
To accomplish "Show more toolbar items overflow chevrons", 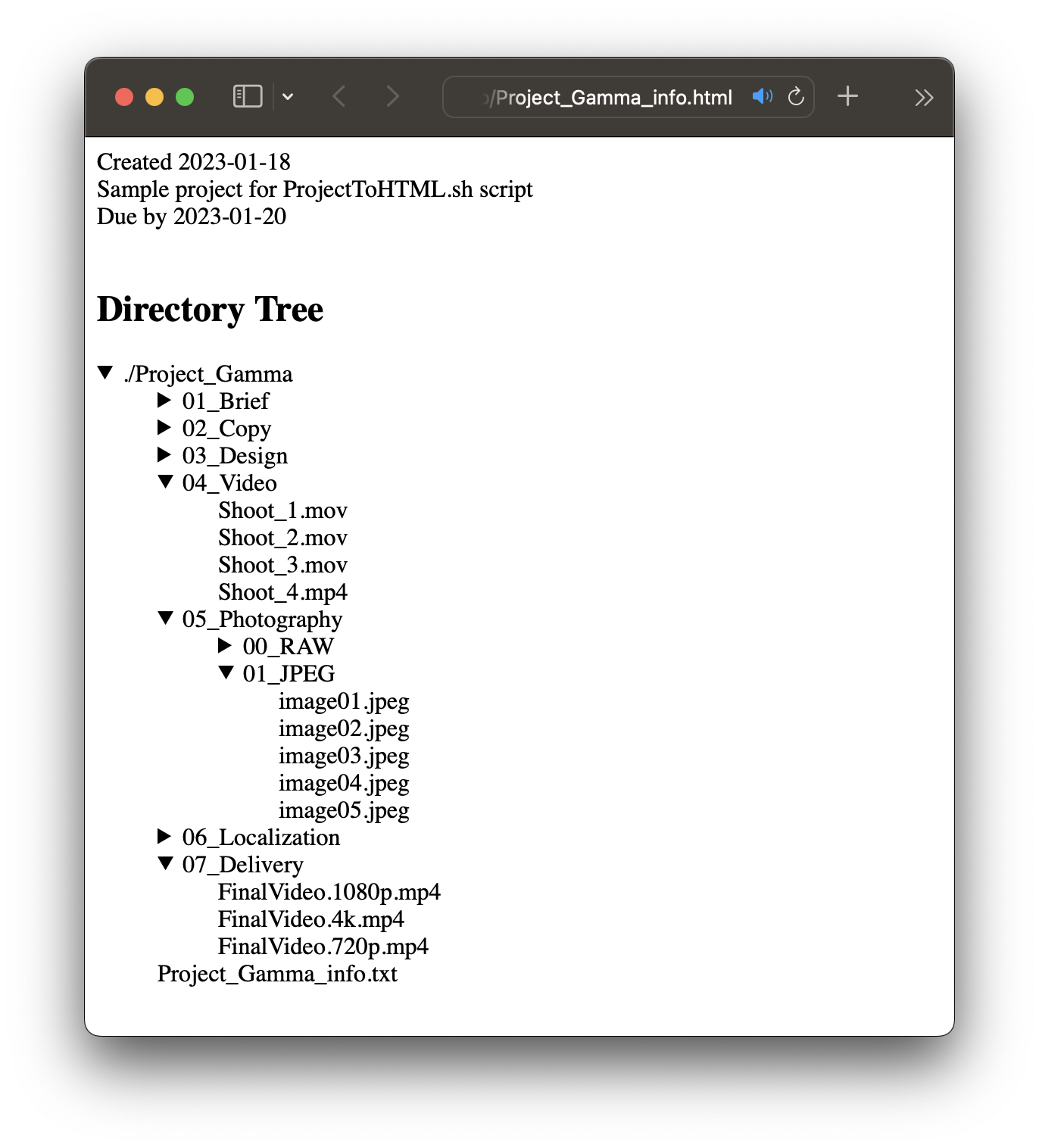I will tap(924, 98).
